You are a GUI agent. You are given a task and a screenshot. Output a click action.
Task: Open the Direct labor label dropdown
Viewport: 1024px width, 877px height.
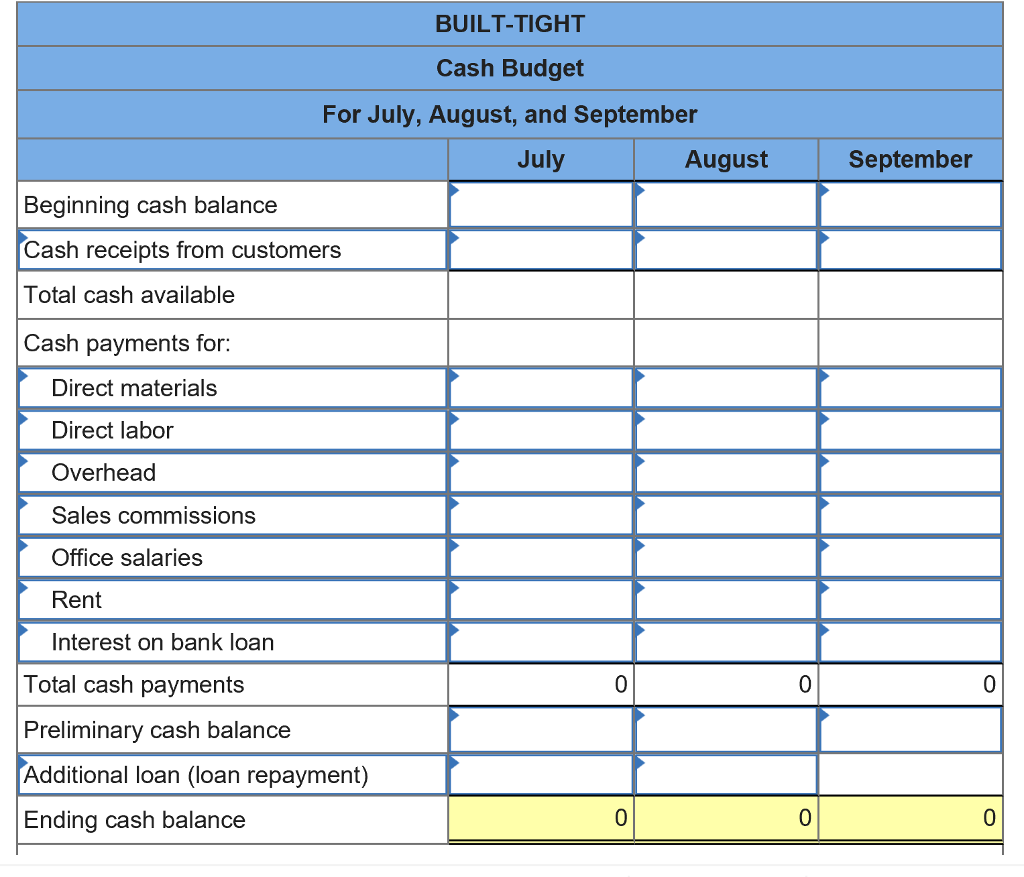(x=232, y=430)
